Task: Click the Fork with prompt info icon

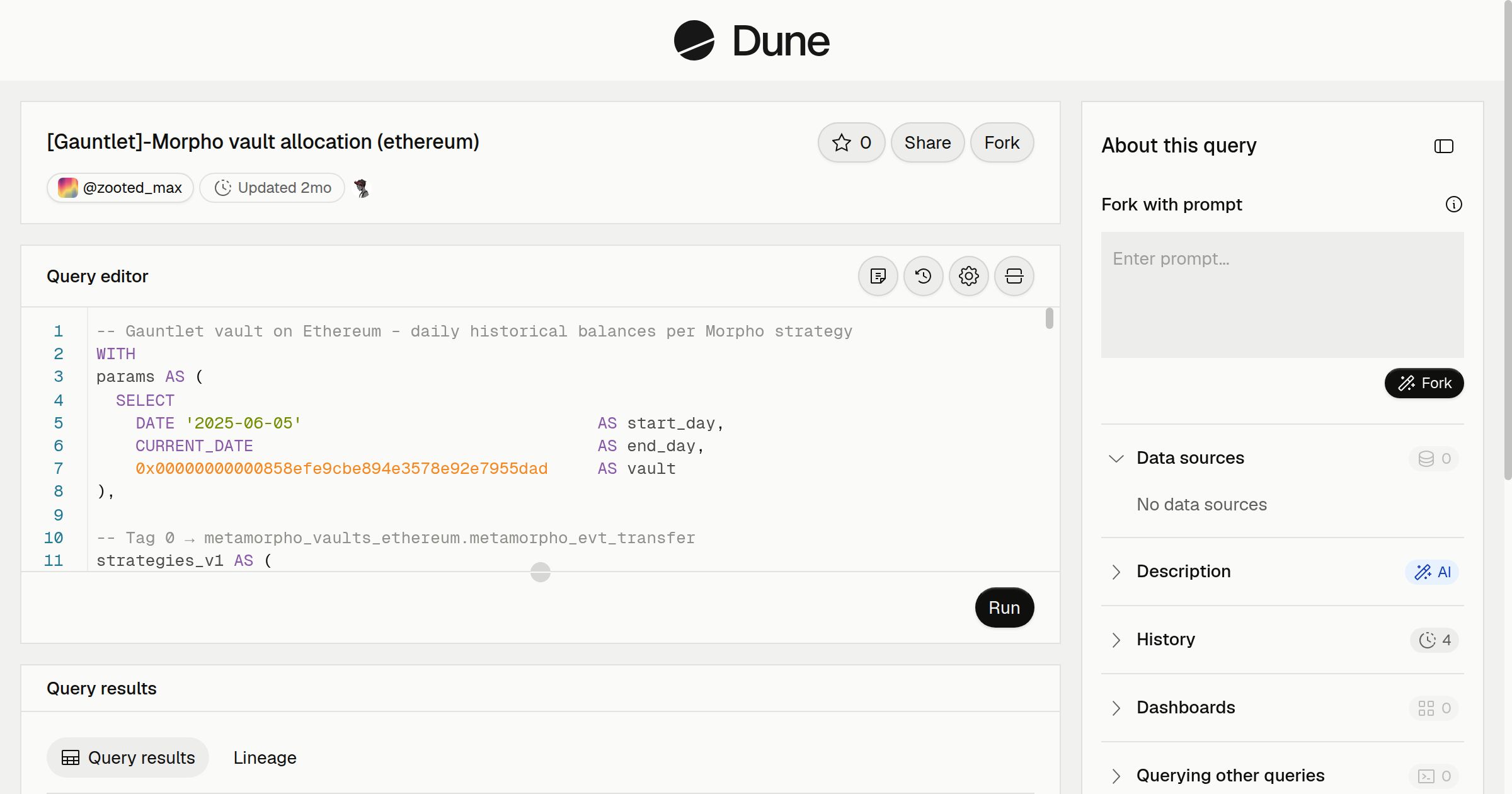Action: click(1453, 204)
